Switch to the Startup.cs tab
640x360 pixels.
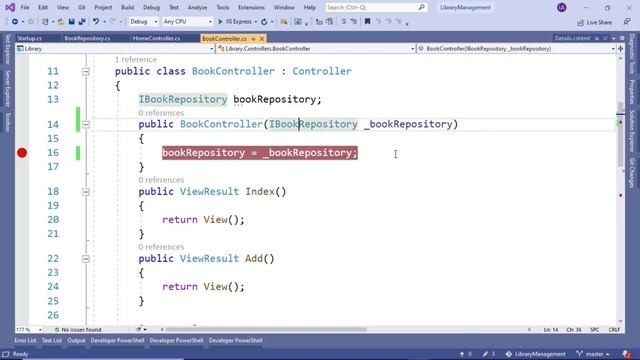click(29, 38)
